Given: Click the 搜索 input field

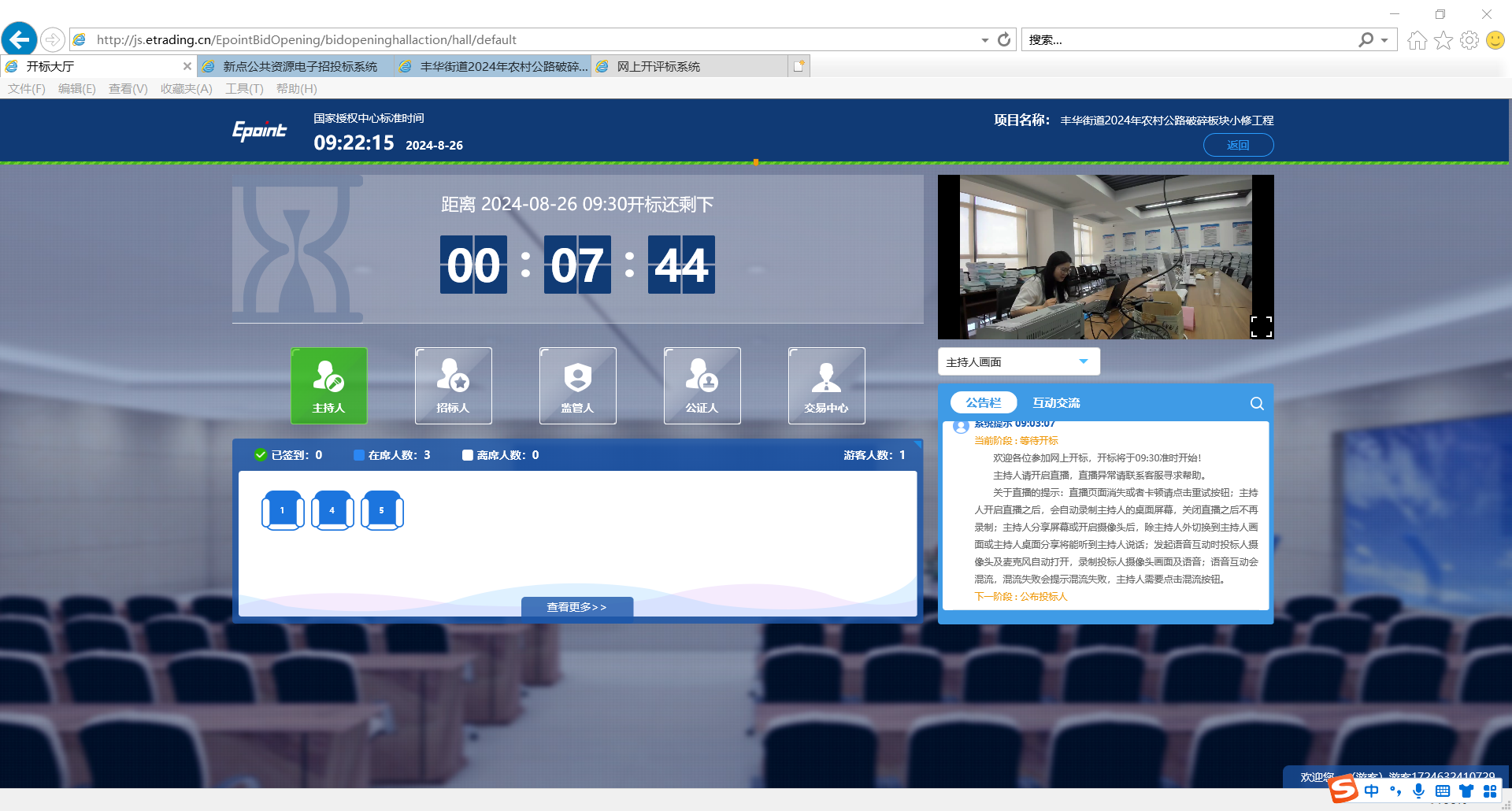Looking at the screenshot, I should [x=1189, y=40].
